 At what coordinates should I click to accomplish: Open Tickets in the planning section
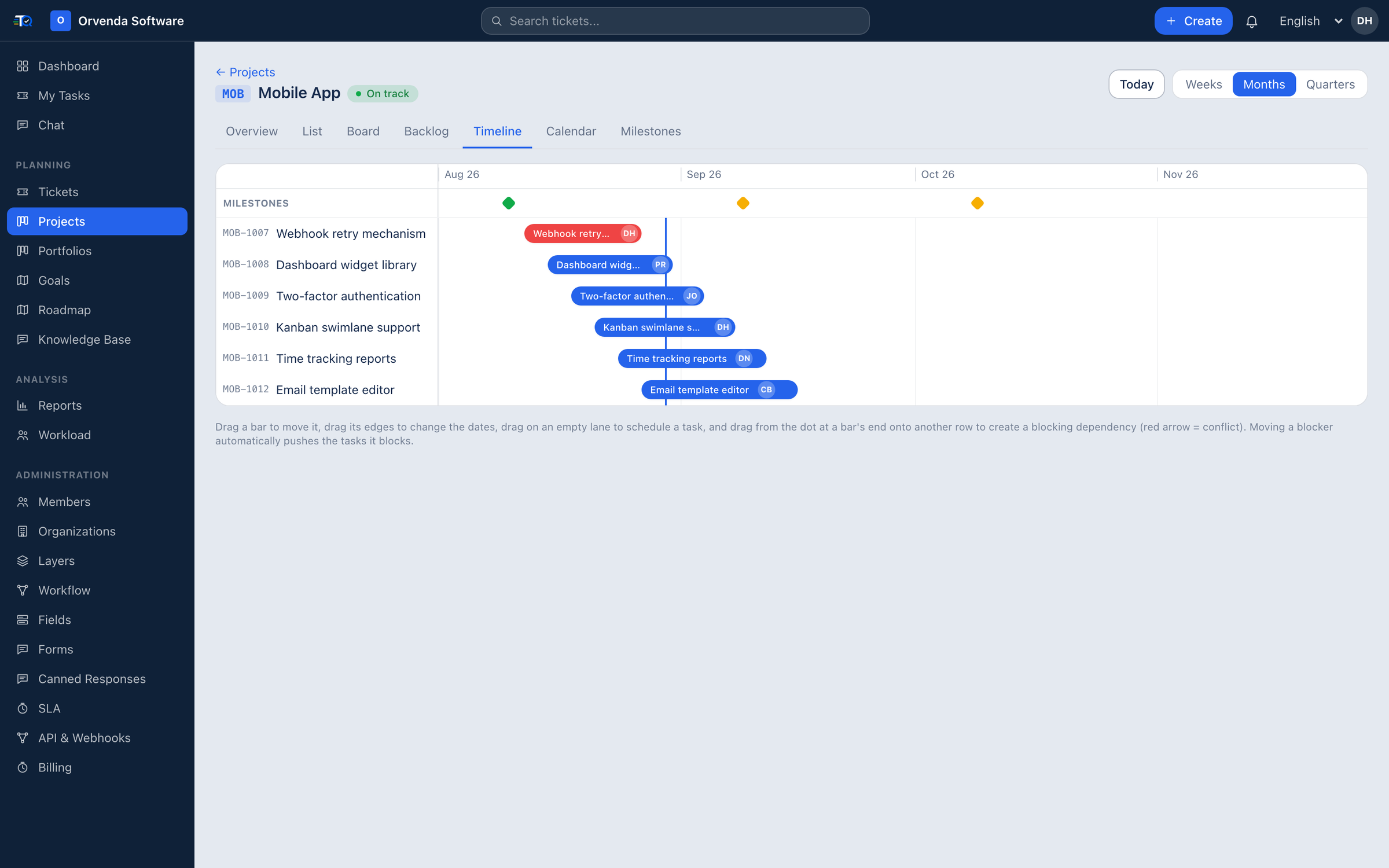(x=97, y=192)
